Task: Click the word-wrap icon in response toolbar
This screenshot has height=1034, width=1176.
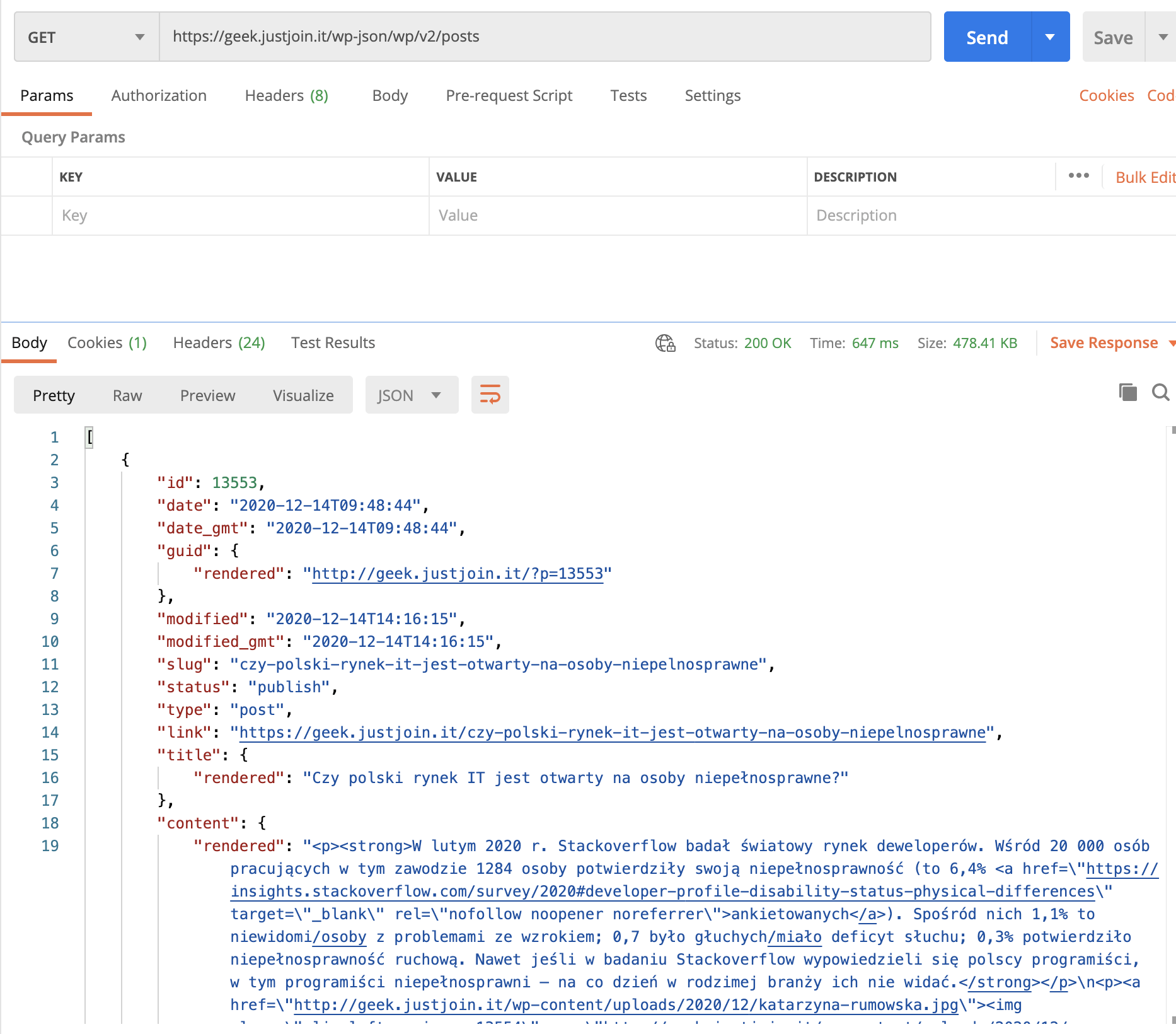Action: tap(490, 395)
